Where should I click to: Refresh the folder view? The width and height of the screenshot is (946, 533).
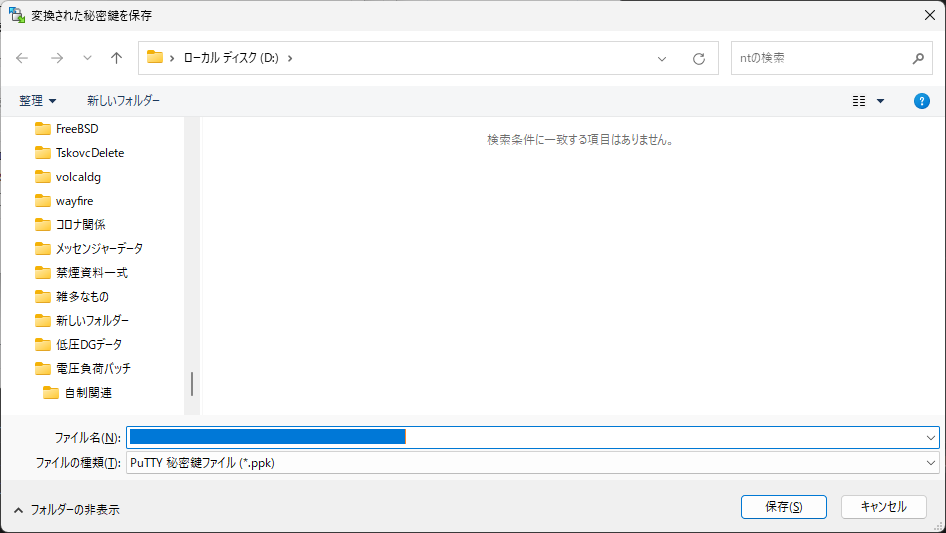699,59
